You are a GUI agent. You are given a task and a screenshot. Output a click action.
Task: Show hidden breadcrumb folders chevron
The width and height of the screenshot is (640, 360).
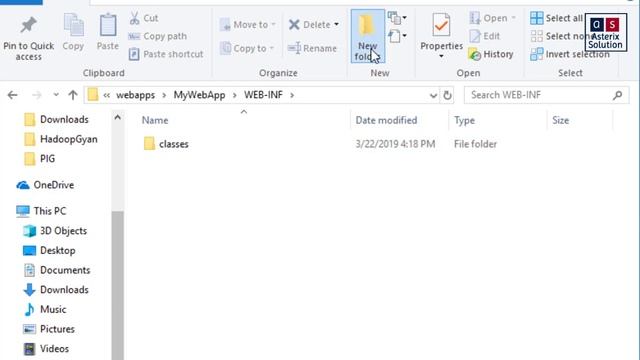(107, 95)
